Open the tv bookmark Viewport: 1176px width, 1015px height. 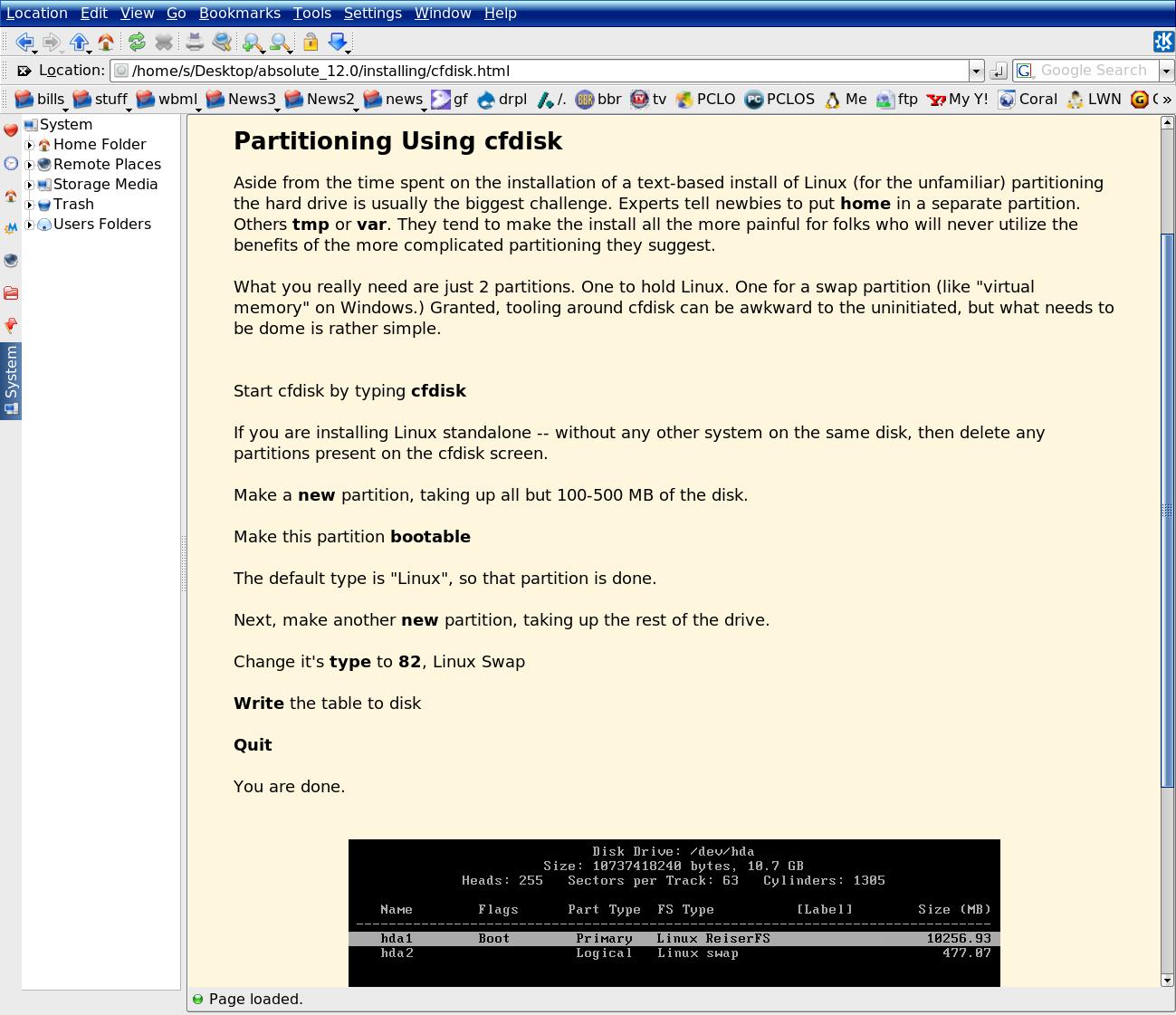(x=648, y=100)
